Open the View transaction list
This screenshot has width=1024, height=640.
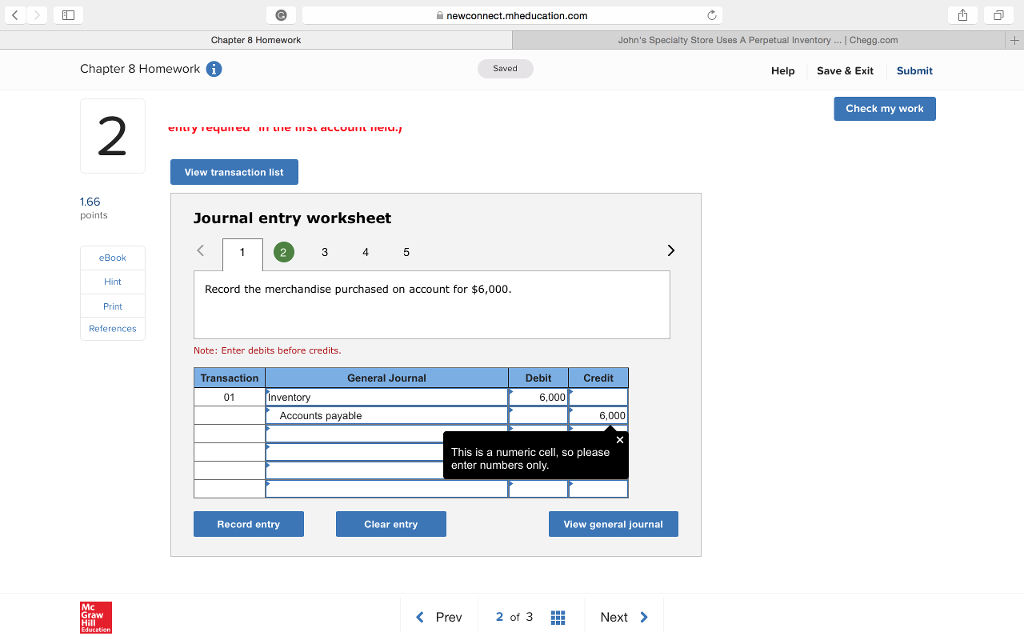coord(233,171)
